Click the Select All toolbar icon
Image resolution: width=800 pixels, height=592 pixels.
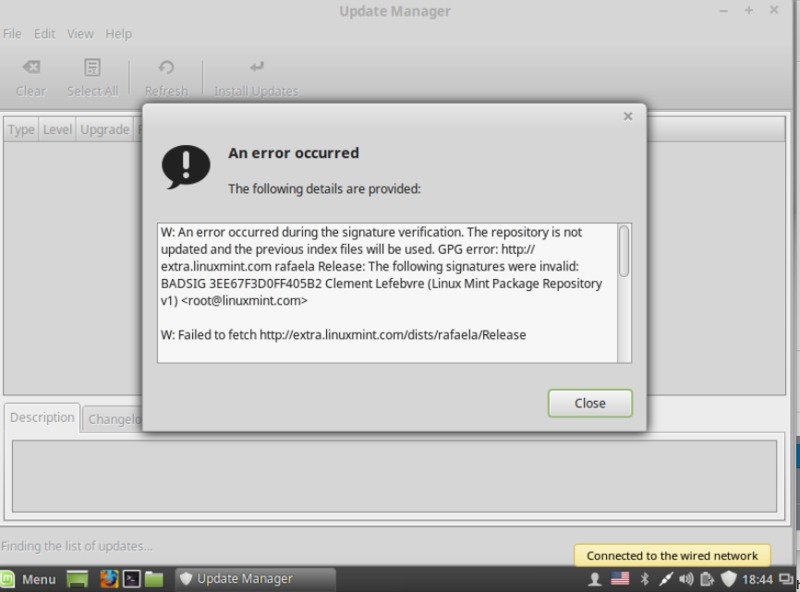[92, 77]
